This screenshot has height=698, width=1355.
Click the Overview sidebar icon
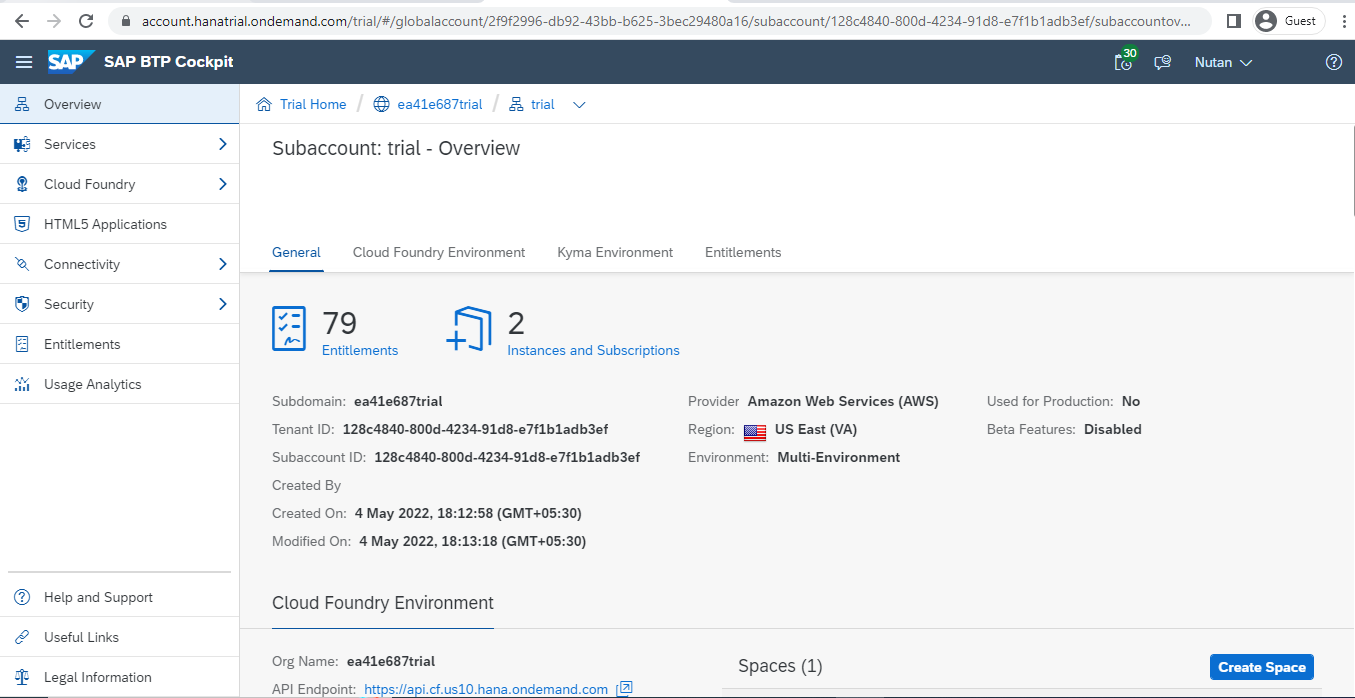pyautogui.click(x=22, y=104)
